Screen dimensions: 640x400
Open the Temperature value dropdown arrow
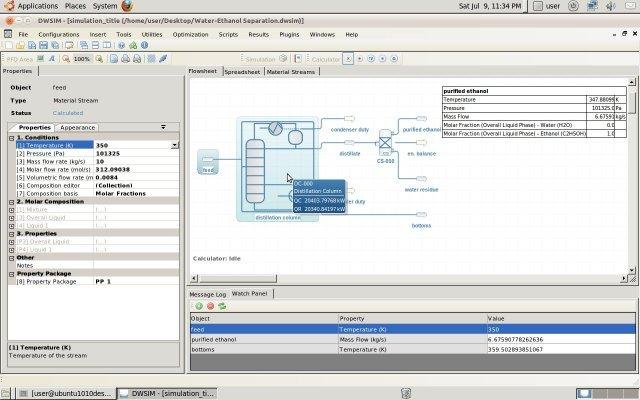click(x=176, y=146)
